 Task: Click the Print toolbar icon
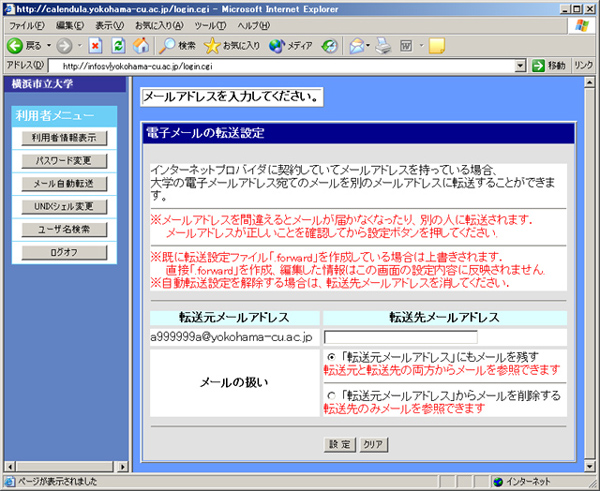383,45
